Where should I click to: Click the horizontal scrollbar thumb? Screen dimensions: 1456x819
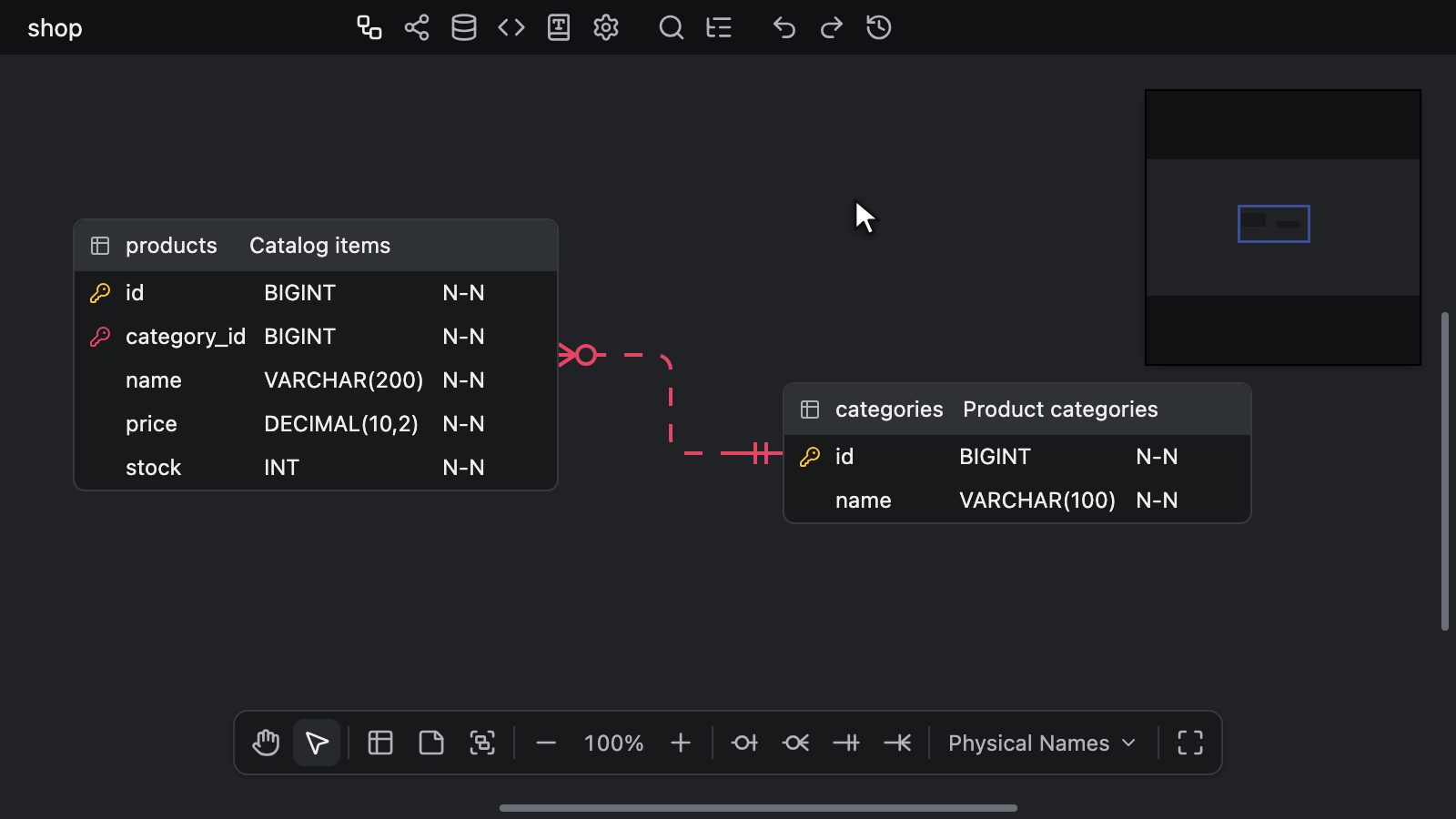tap(758, 808)
